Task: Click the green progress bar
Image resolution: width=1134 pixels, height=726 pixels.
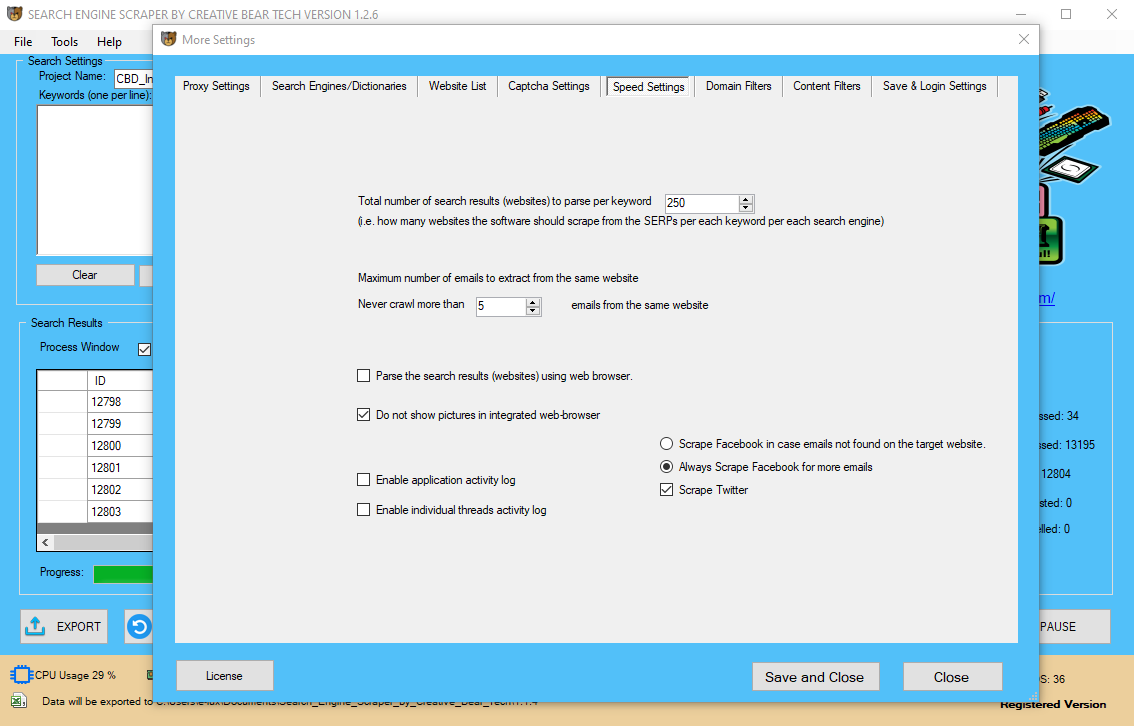Action: (122, 574)
